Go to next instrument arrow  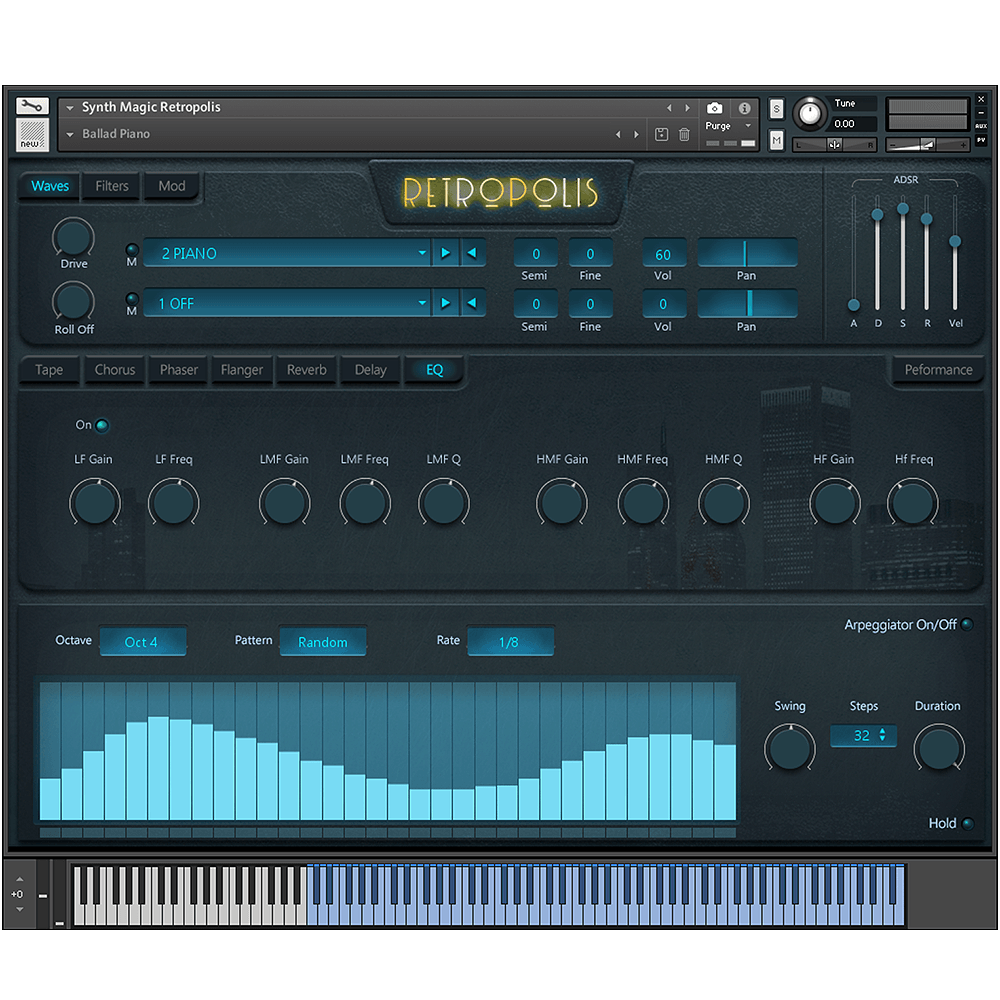[687, 108]
